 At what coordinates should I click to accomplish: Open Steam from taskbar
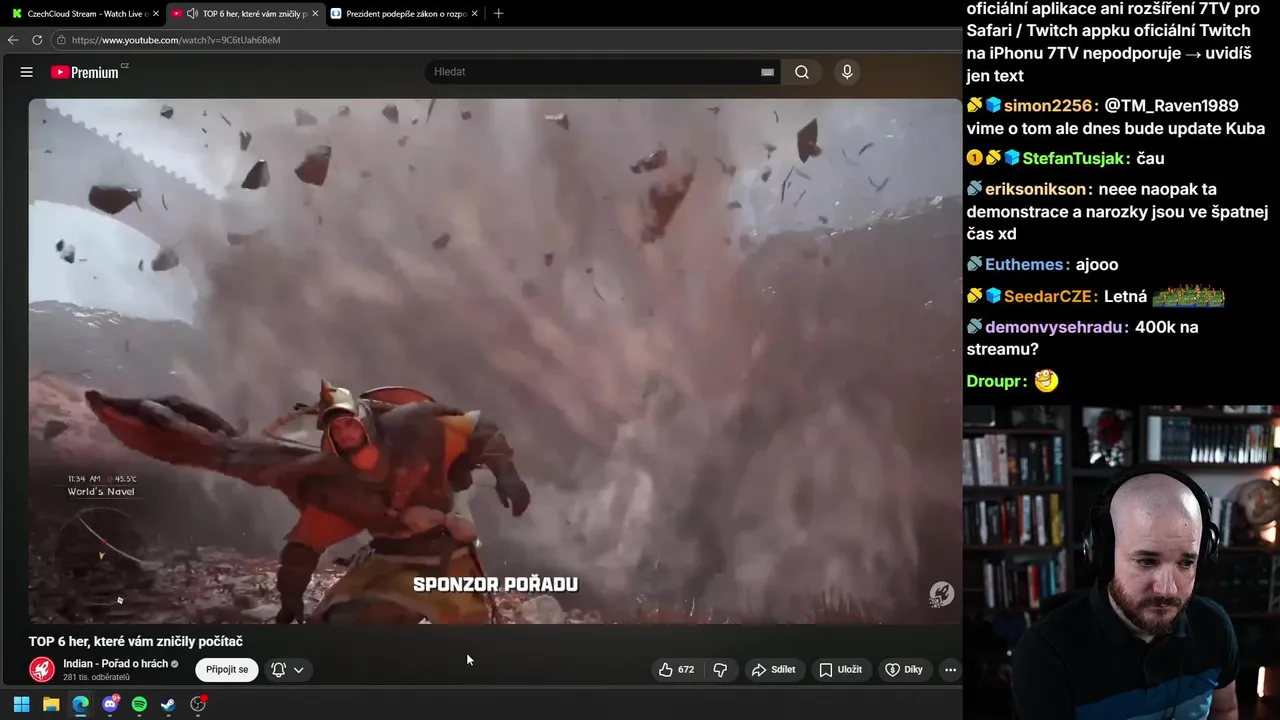(168, 704)
